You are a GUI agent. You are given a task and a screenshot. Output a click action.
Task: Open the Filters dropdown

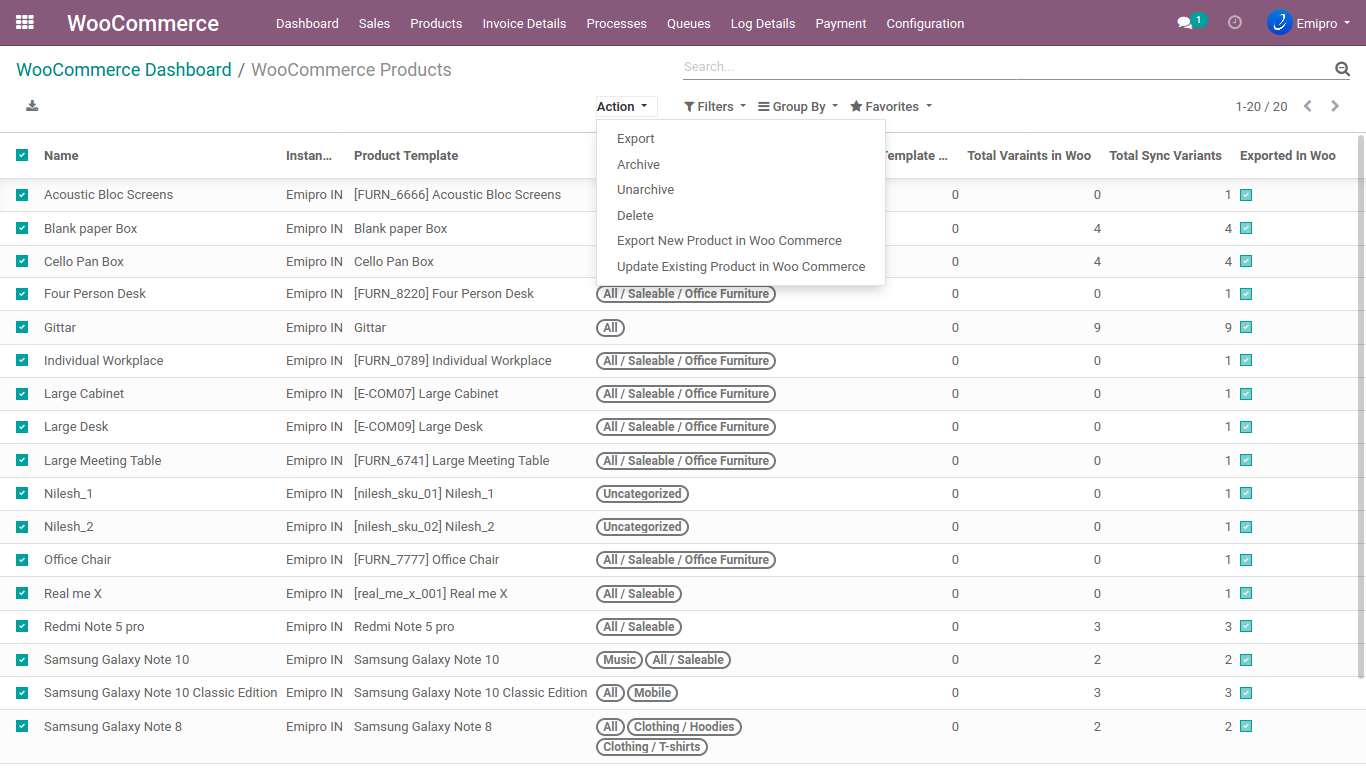pyautogui.click(x=715, y=107)
